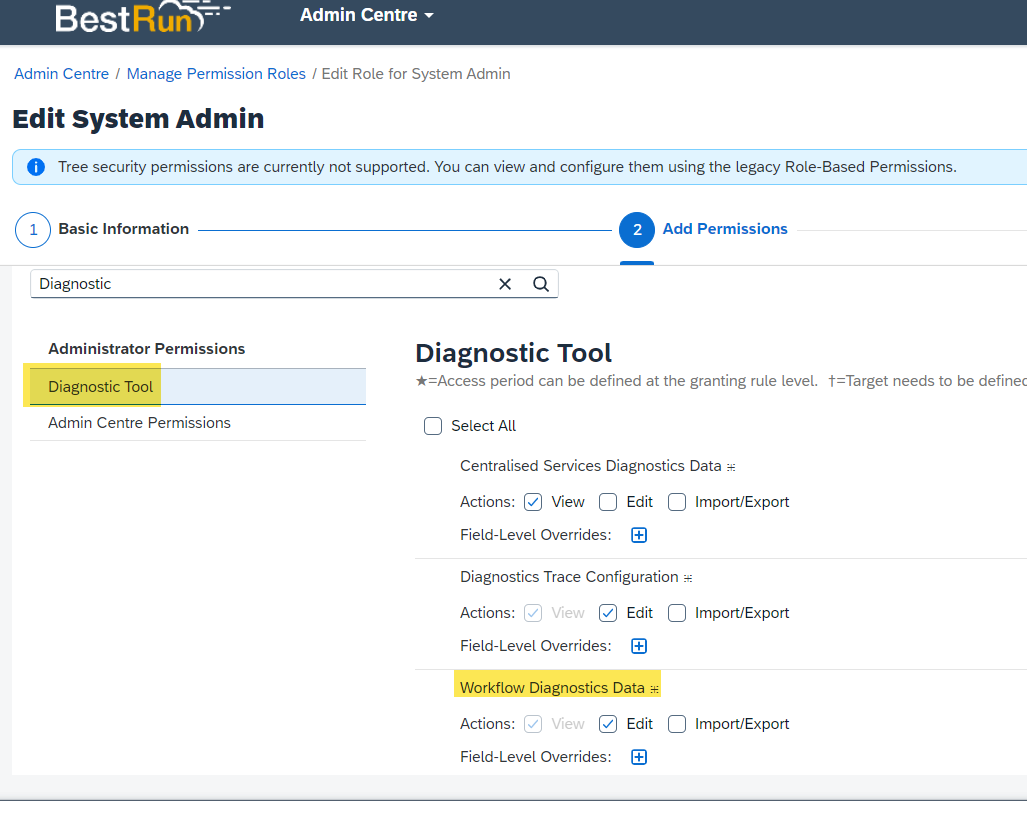The image size is (1027, 813).
Task: Click the disabled View checkbox for Workflow Diagnostics Data
Action: coord(533,724)
